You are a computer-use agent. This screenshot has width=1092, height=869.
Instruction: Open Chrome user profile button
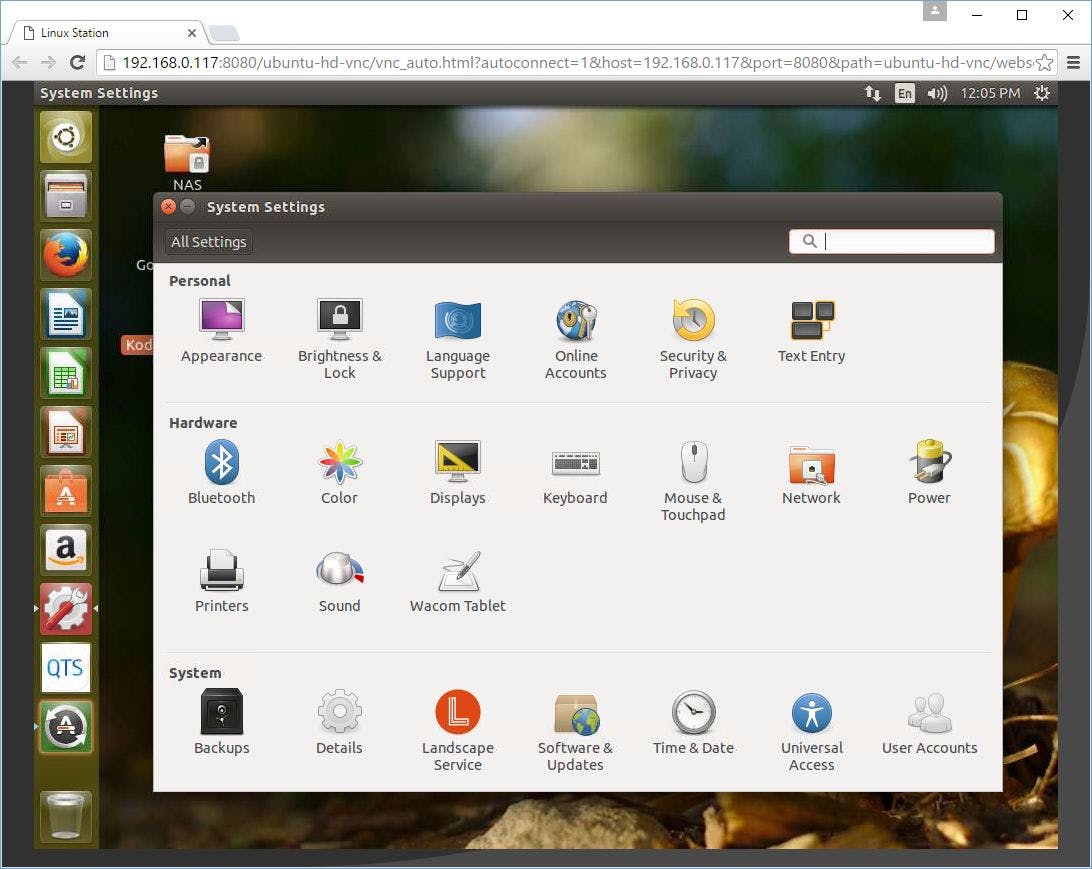(x=935, y=11)
